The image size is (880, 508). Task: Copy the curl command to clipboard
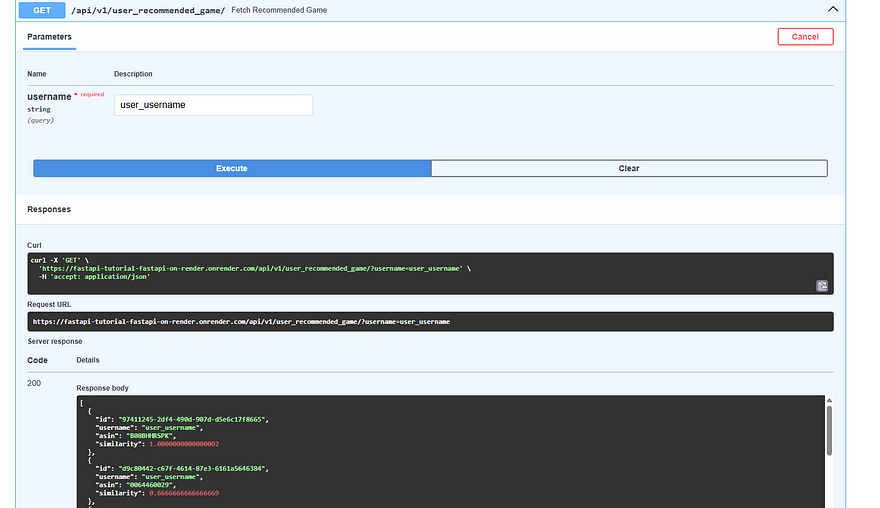821,285
